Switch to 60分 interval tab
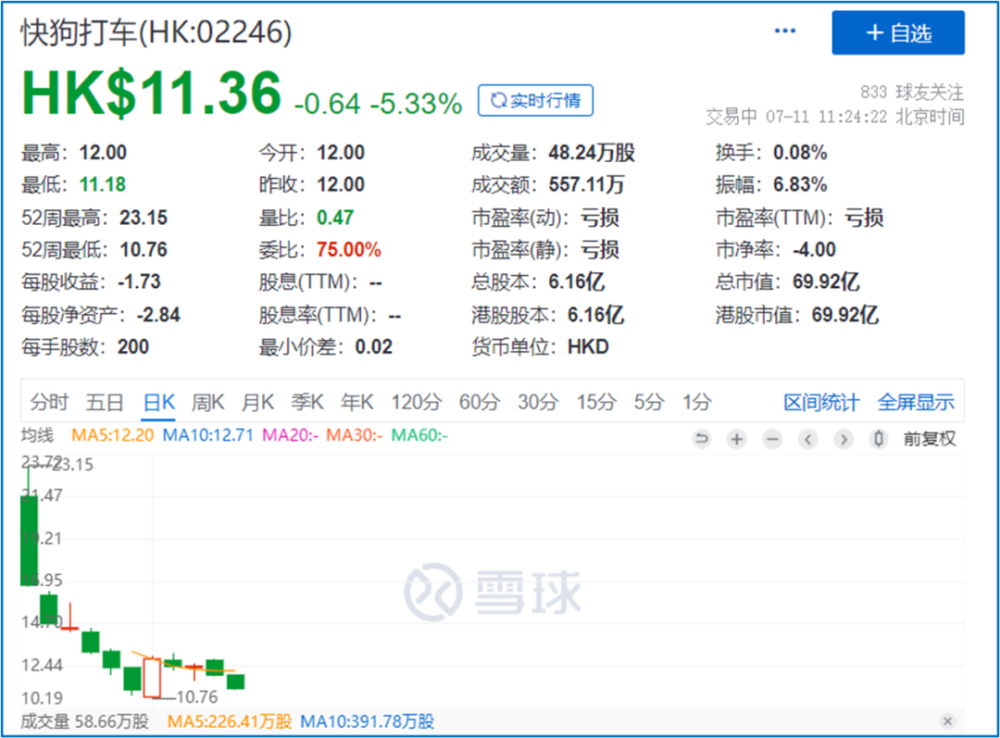 [x=479, y=403]
